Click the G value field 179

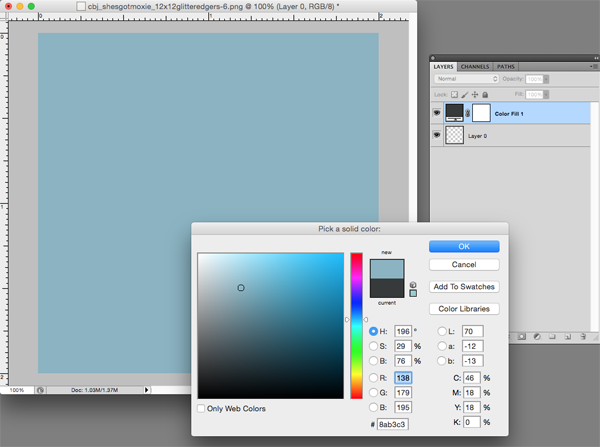pos(403,393)
